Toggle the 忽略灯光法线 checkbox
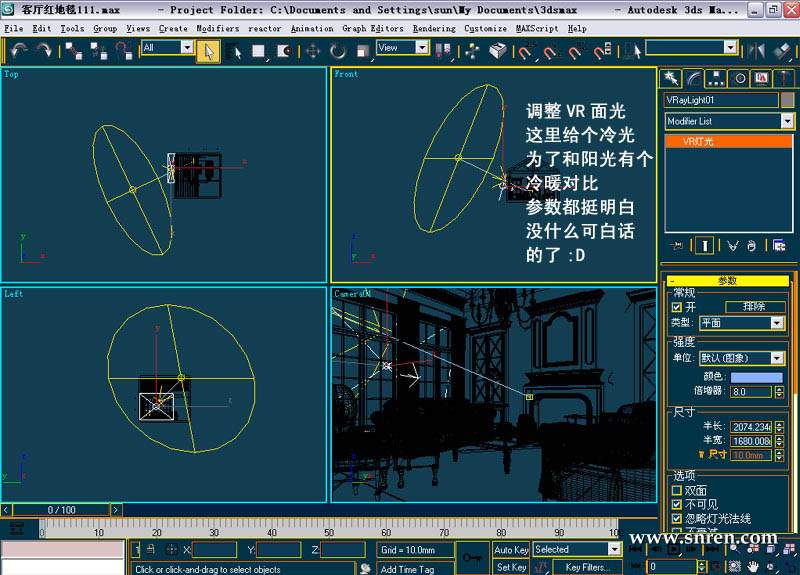This screenshot has width=800, height=575. click(x=677, y=518)
